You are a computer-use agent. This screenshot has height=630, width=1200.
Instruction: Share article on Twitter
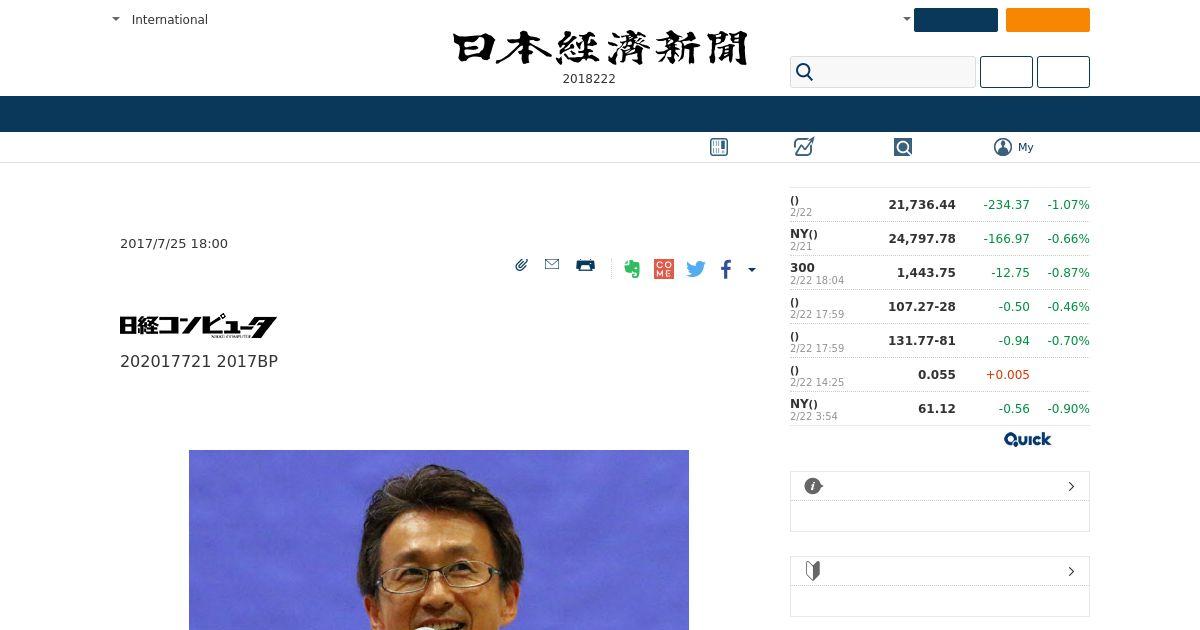point(696,269)
